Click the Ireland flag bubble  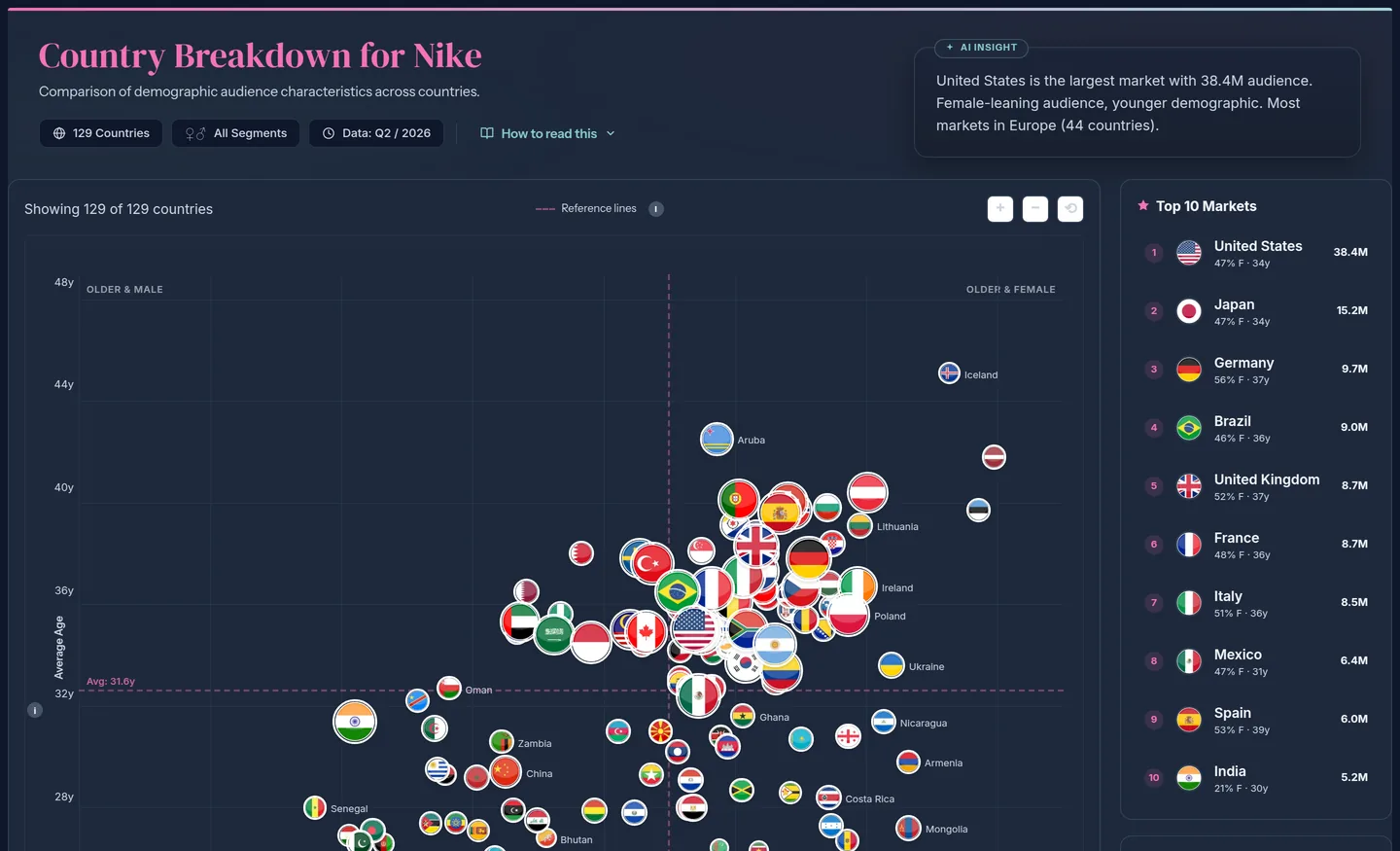pos(857,586)
